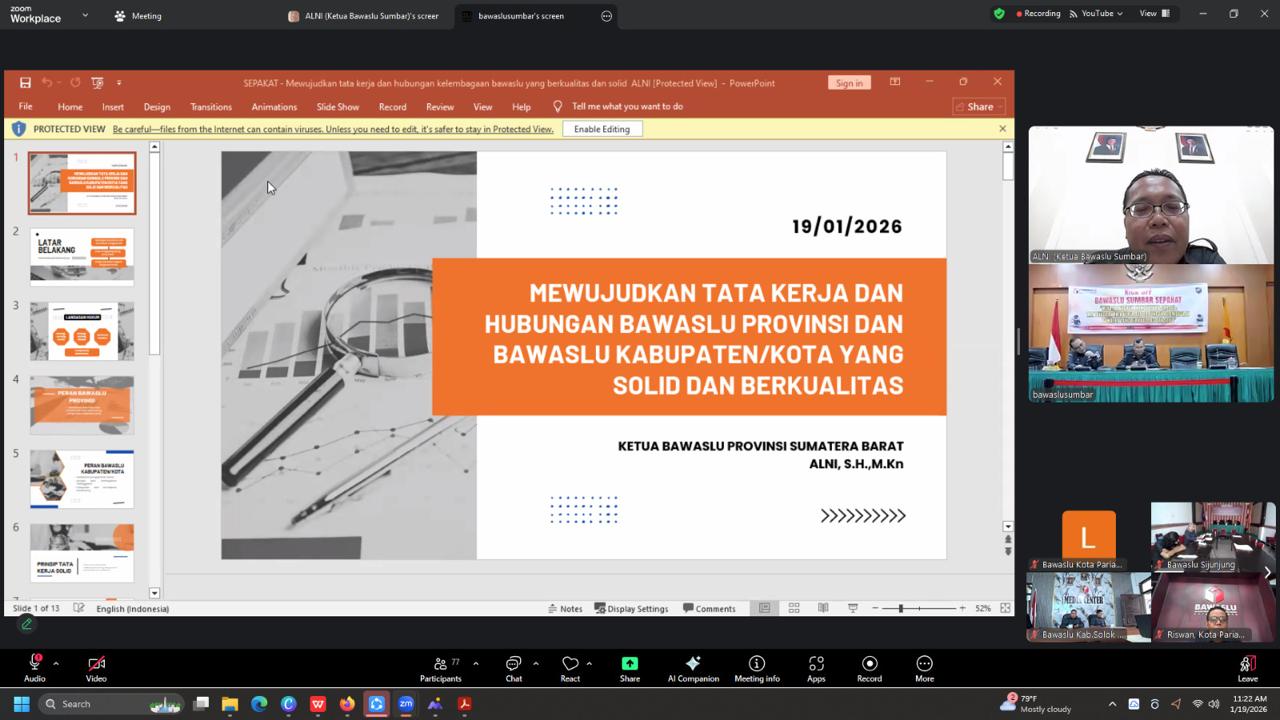Open the Customize Quick Access Toolbar arrow
The width and height of the screenshot is (1280, 720).
click(118, 83)
